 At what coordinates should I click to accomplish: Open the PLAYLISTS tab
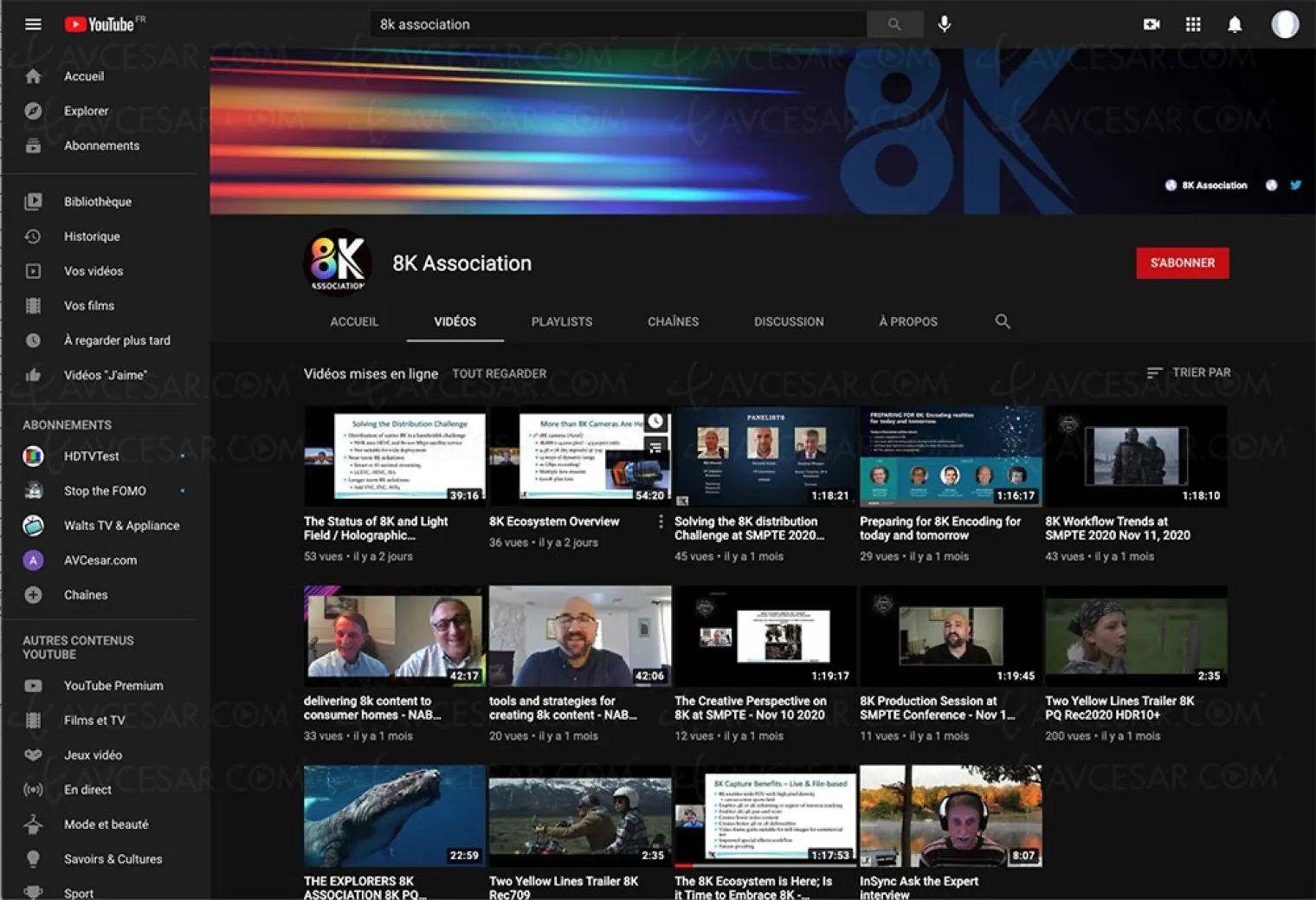coord(562,321)
